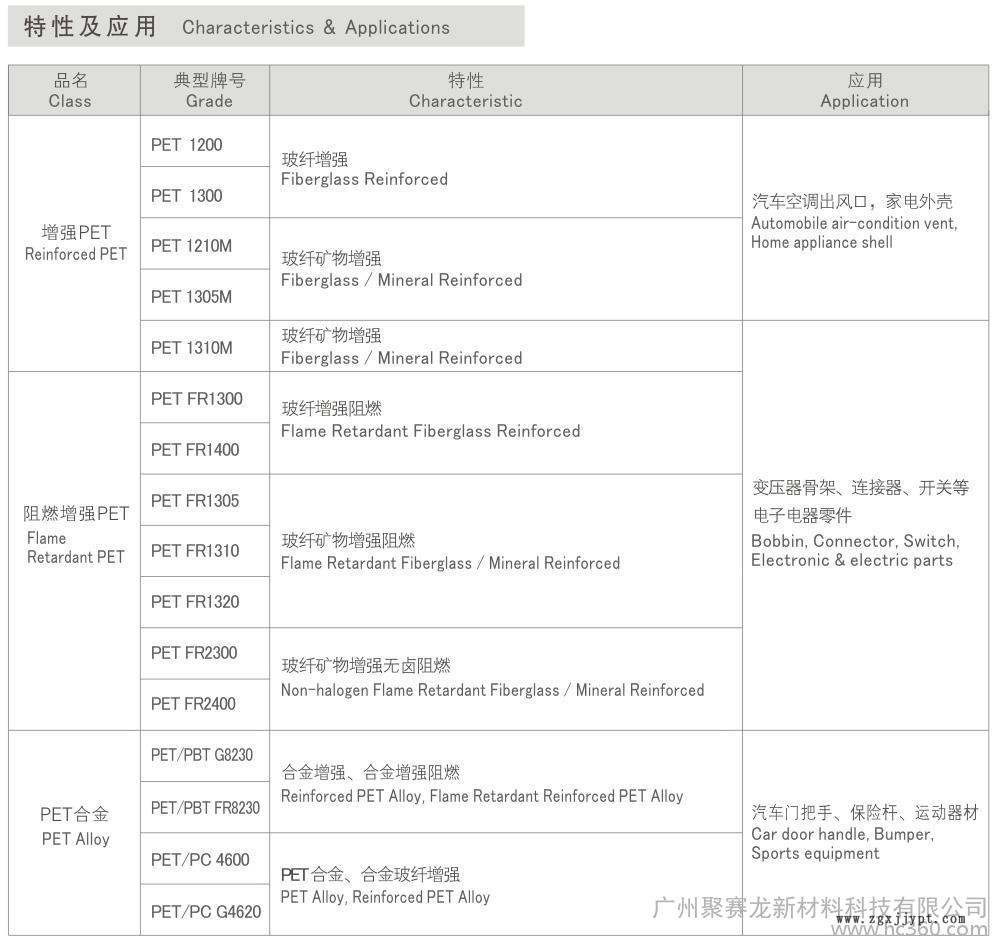
Task: Click the PET/PBT G8230 grade cell
Action: coord(202,755)
